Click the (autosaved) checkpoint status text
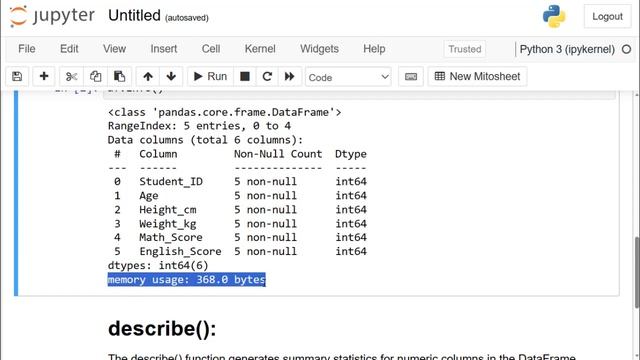This screenshot has height=360, width=640. click(x=187, y=18)
